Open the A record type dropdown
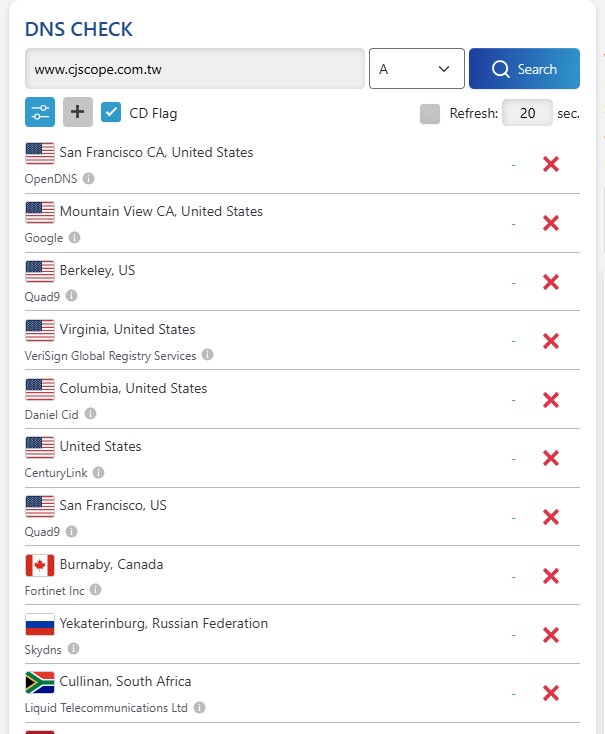 [x=416, y=69]
